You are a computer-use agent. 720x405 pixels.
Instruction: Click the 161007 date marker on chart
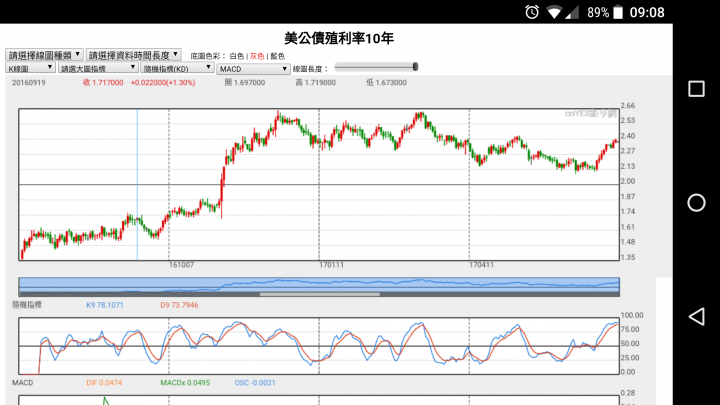(181, 265)
